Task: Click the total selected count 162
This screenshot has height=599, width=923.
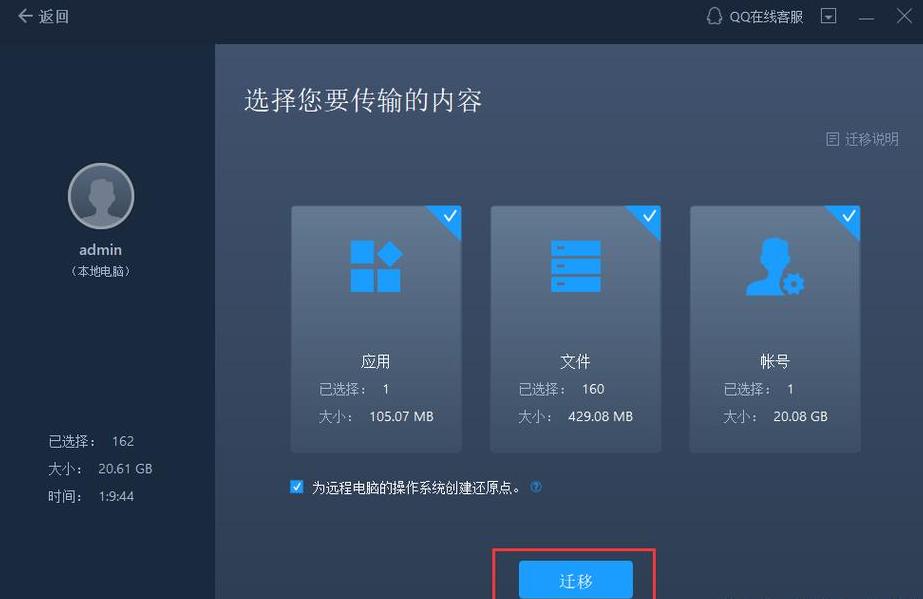Action: click(123, 441)
